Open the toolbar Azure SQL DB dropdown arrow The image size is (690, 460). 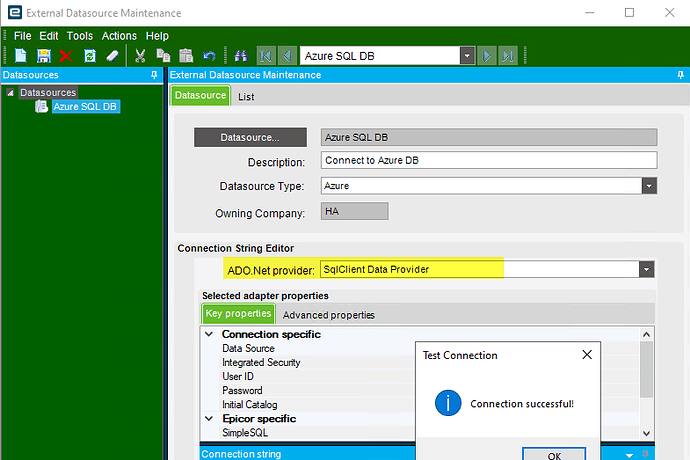(467, 56)
